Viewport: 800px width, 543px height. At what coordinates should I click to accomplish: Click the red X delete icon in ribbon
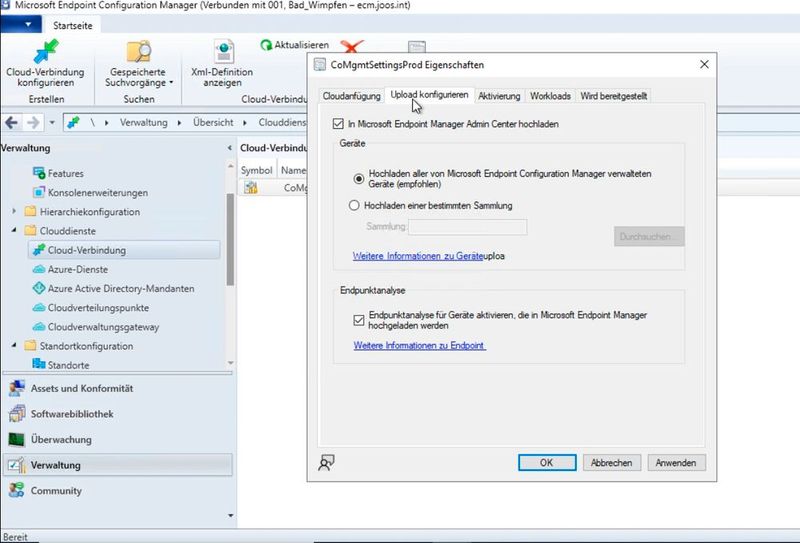pyautogui.click(x=352, y=47)
